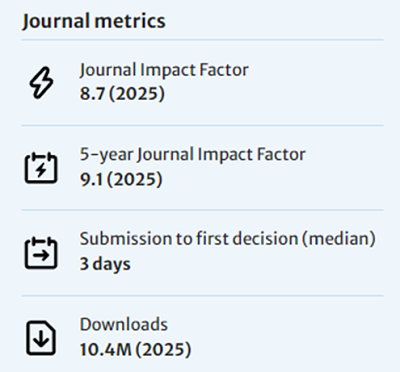Click the 9.1 (2025) value
This screenshot has height=372, width=400.
click(121, 179)
